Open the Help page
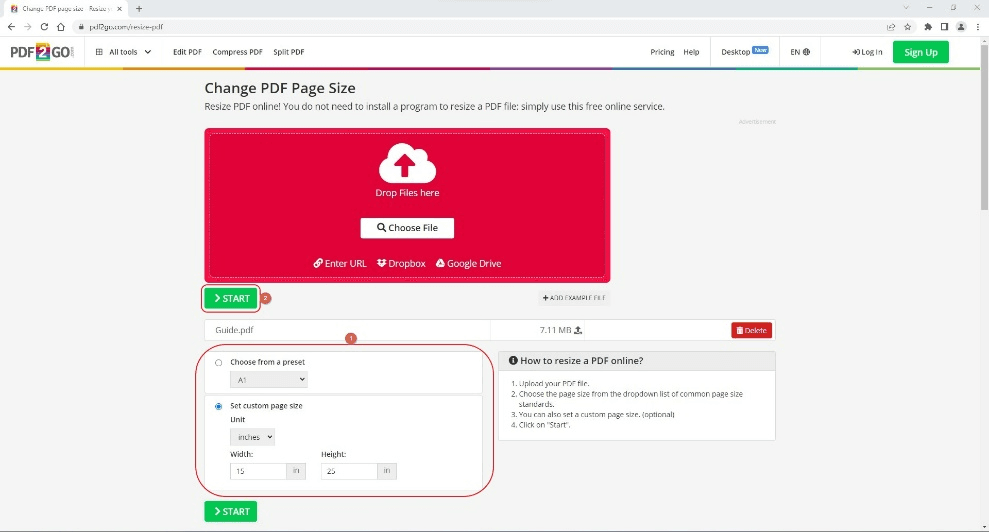Image resolution: width=989 pixels, height=532 pixels. [x=691, y=52]
